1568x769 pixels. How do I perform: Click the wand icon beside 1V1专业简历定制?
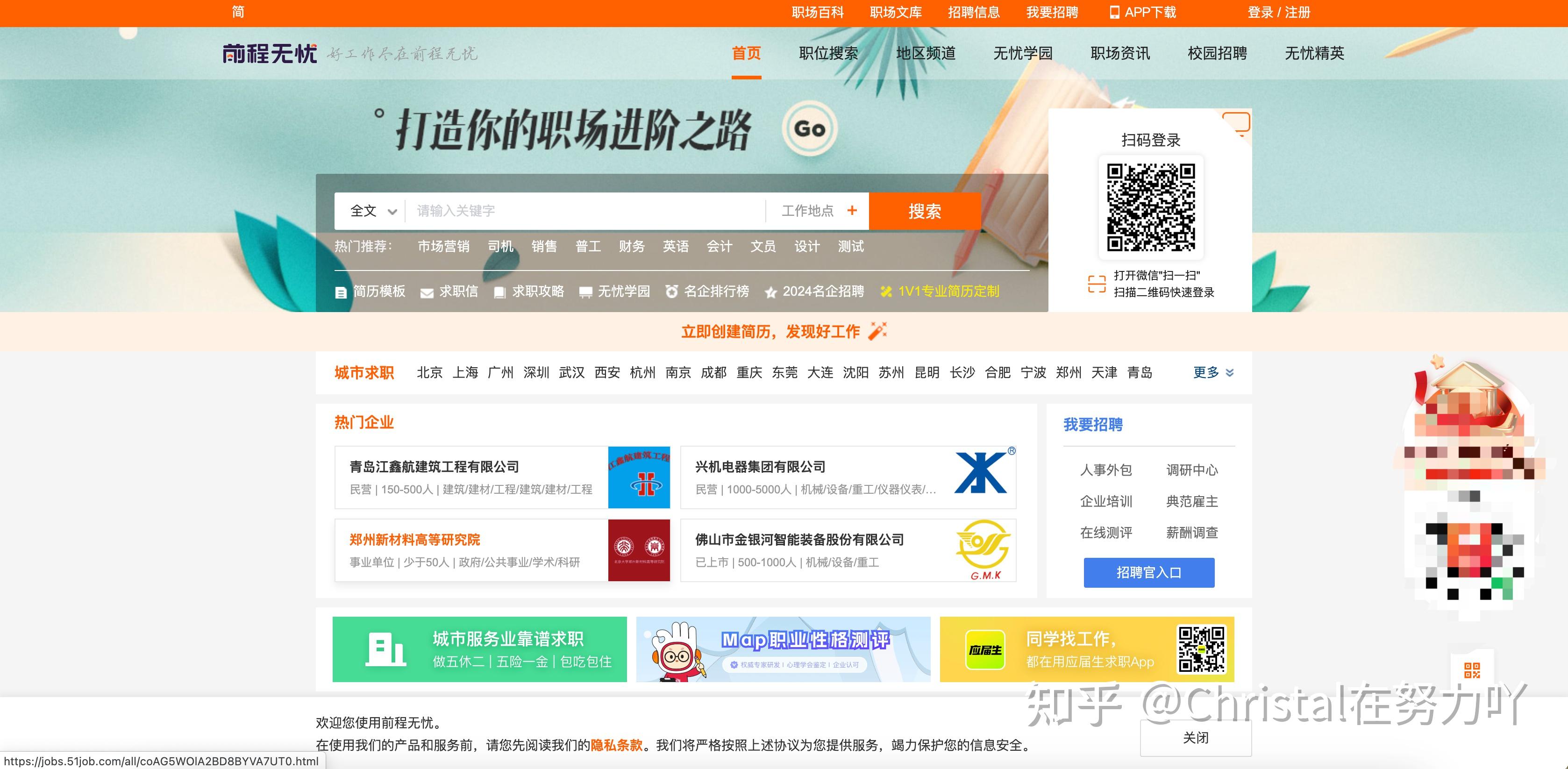pos(886,292)
